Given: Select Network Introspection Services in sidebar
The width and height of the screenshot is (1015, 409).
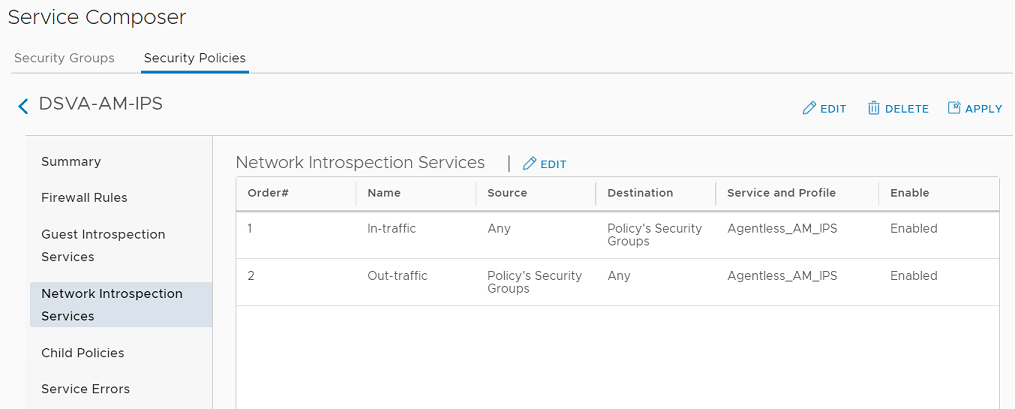Looking at the screenshot, I should pos(112,305).
